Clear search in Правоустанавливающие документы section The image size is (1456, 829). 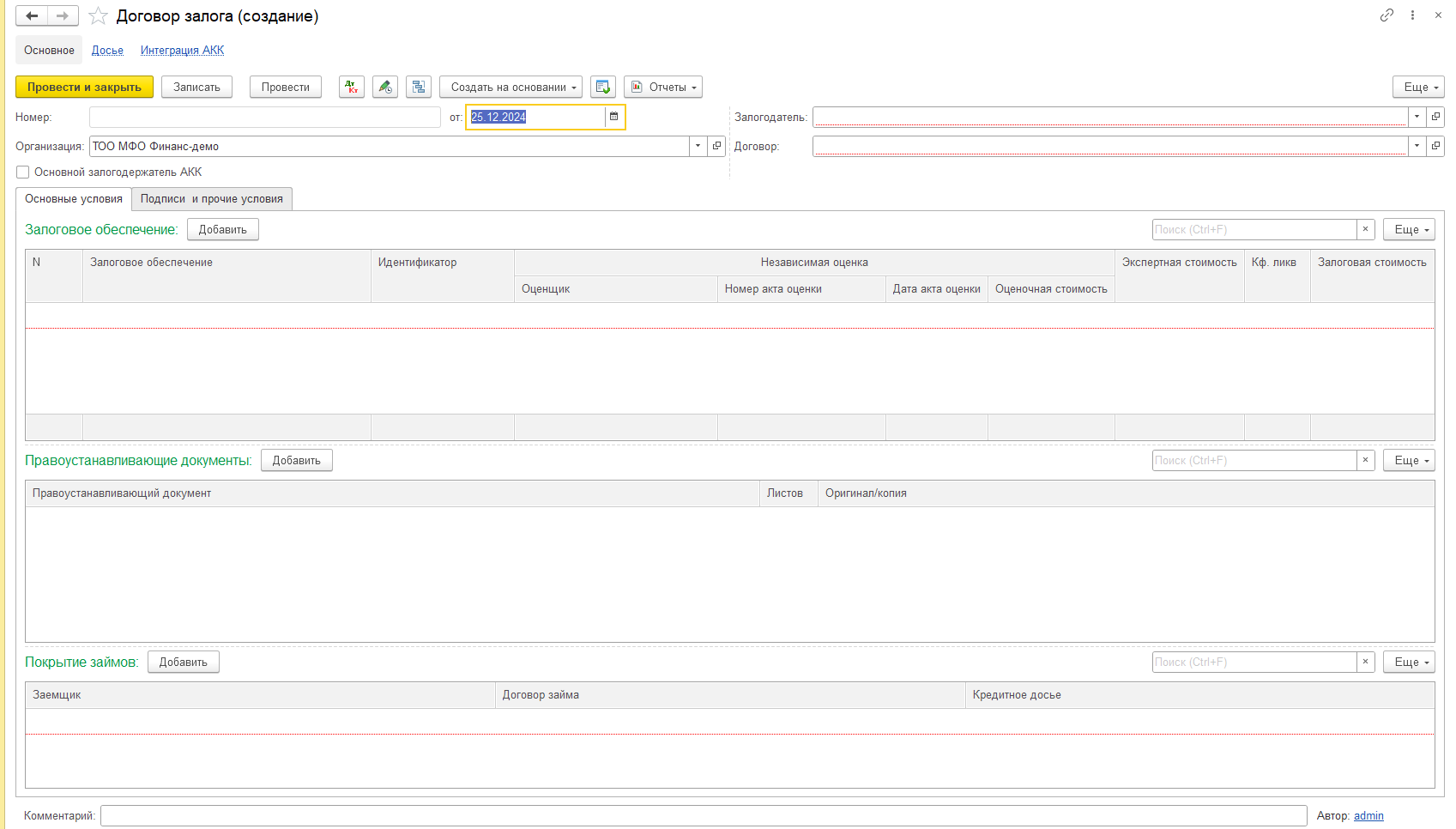(1365, 460)
